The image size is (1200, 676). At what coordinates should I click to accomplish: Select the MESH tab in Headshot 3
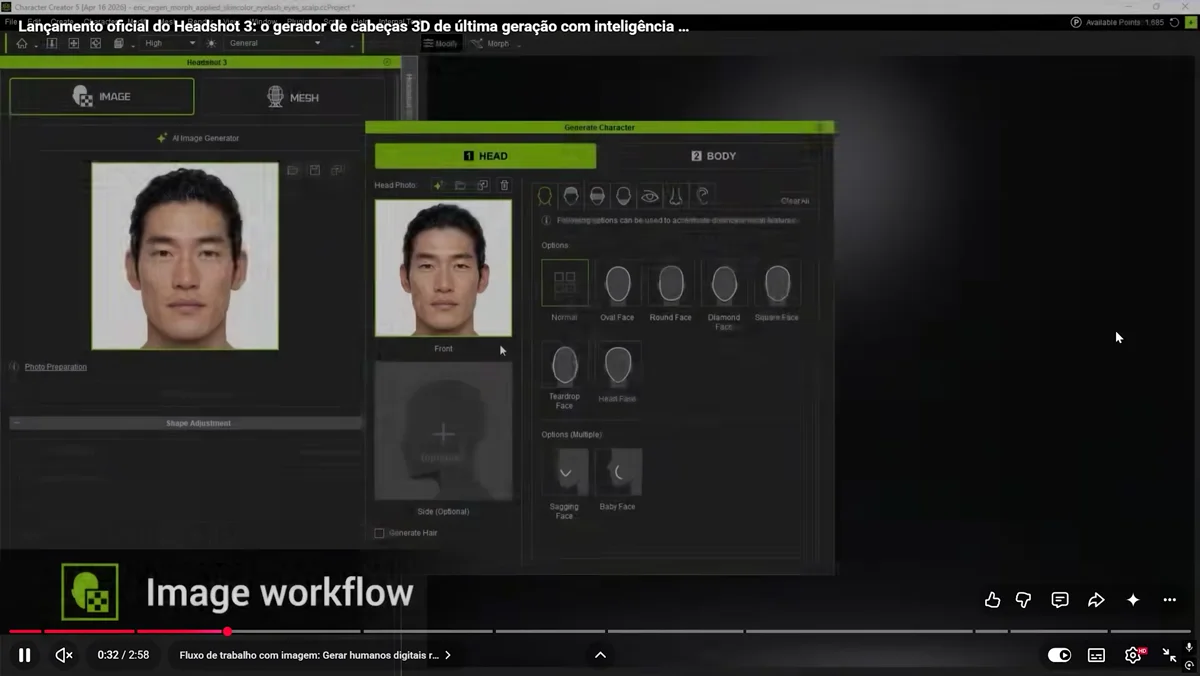293,97
